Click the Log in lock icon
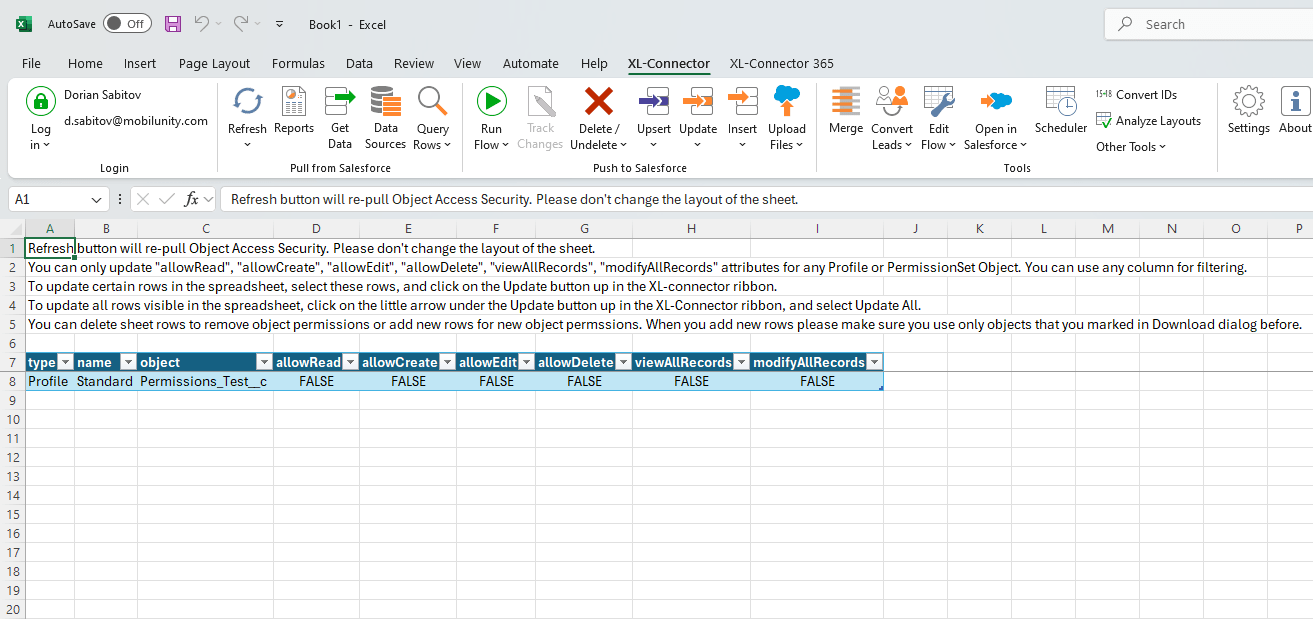1313x619 pixels. (x=40, y=101)
